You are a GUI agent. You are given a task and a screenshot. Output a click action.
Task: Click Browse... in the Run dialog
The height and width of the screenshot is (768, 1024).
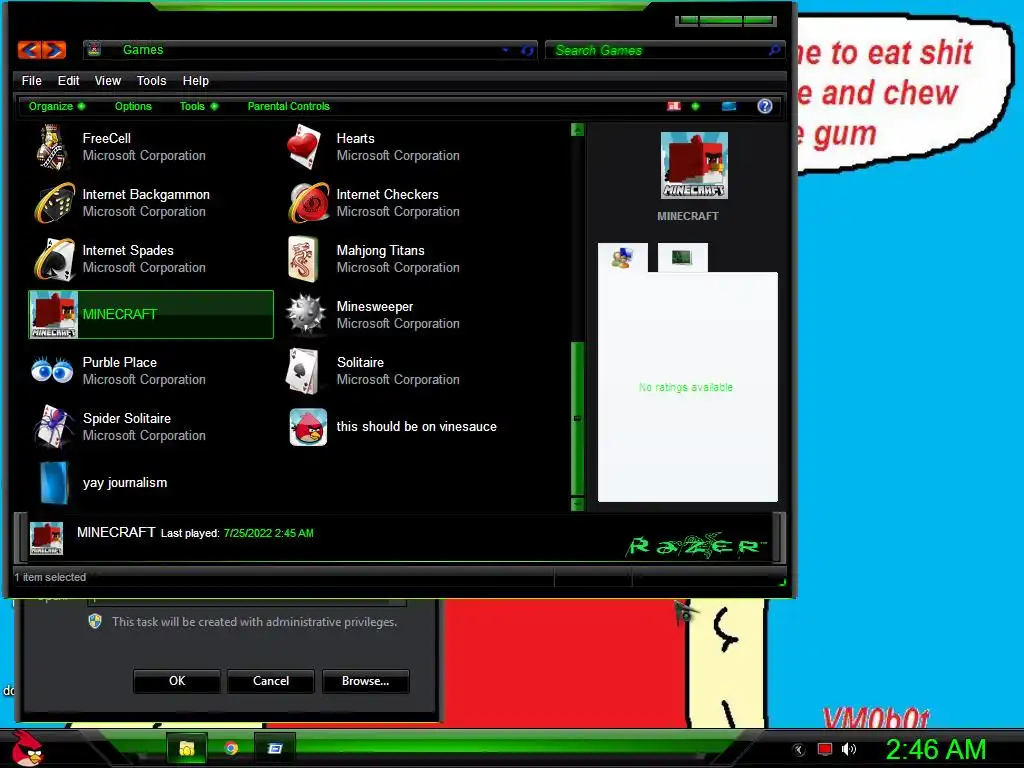[366, 681]
